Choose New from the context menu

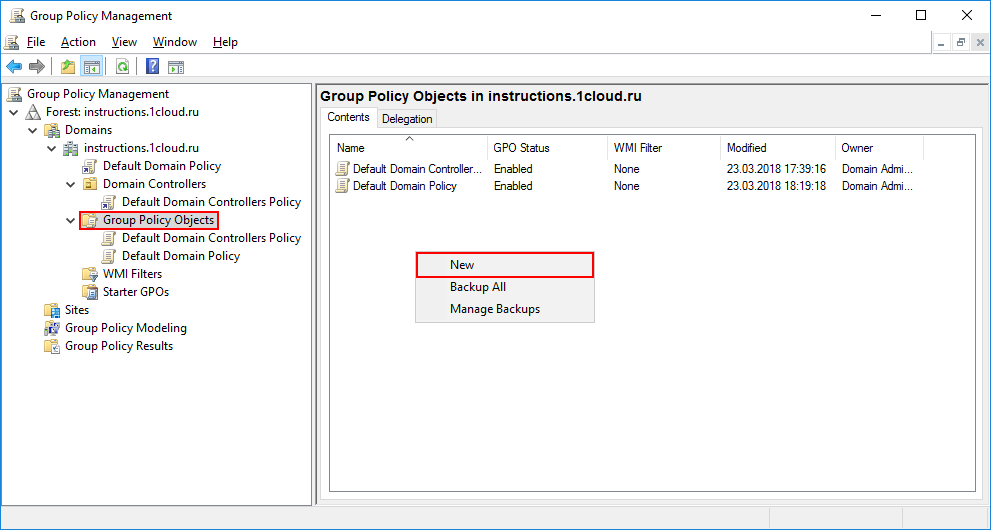click(462, 265)
